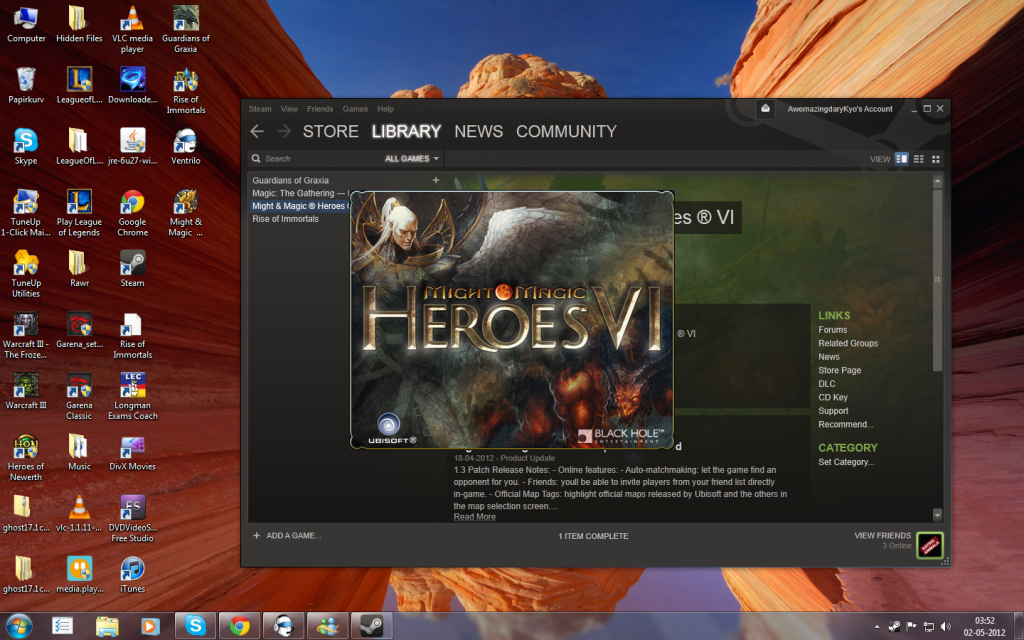
Task: Click the Chrome taskbar button
Action: 239,626
